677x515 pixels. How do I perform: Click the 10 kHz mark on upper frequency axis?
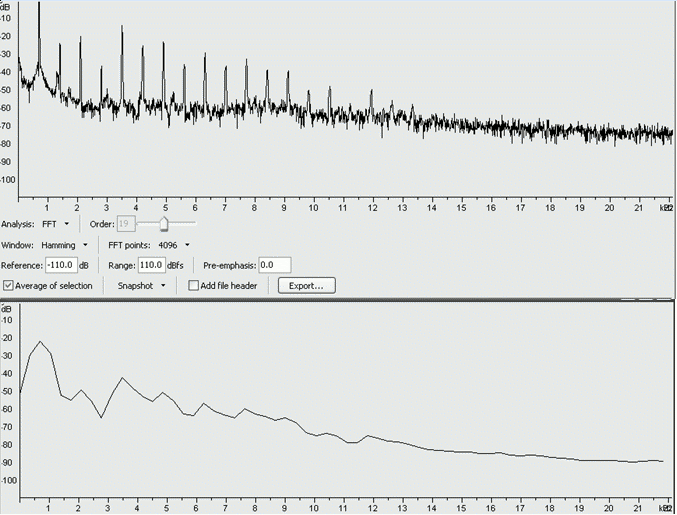[x=314, y=207]
